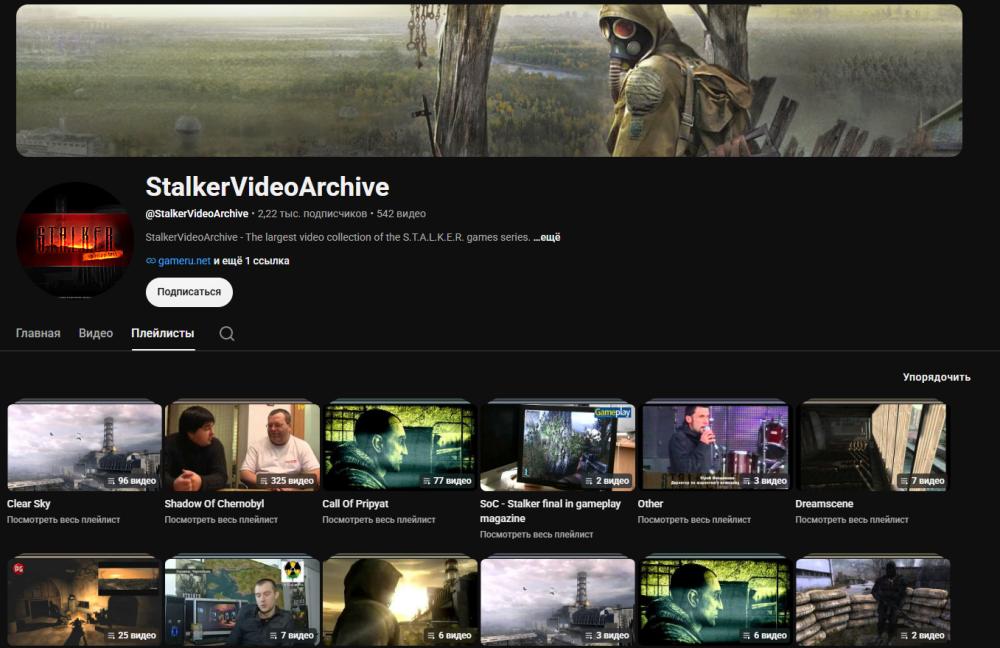
Task: Click the 96 видео playlist count badge
Action: 132,481
